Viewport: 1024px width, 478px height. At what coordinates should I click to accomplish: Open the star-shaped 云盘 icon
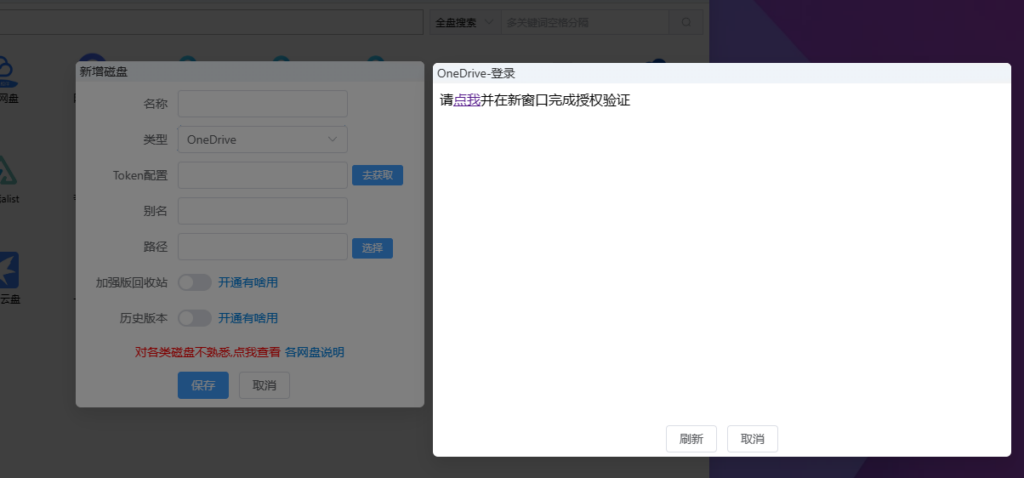point(8,270)
